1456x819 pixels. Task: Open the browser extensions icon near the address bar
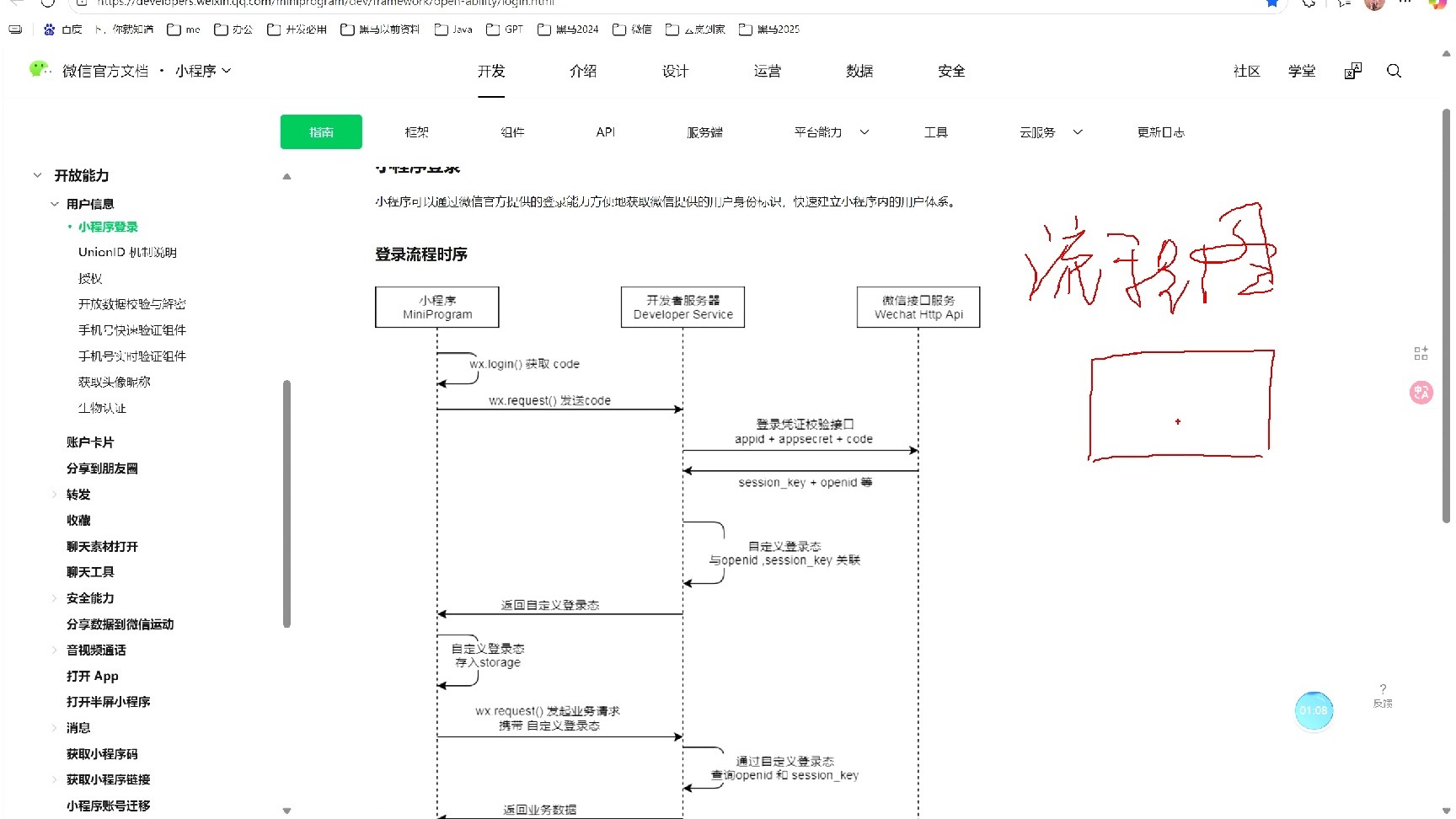click(1308, 5)
